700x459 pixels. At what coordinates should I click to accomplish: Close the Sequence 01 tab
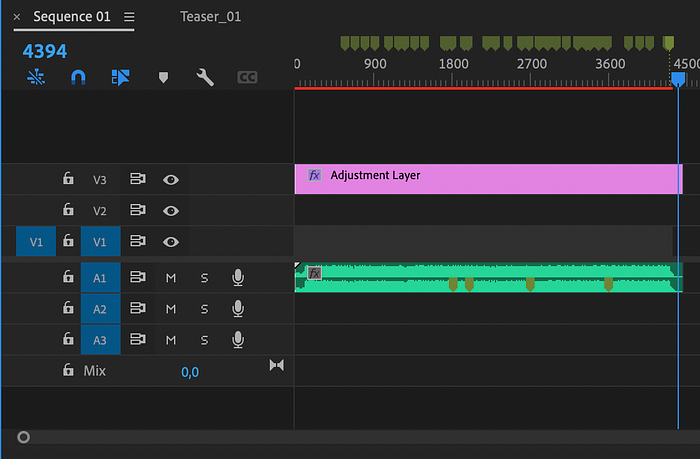pyautogui.click(x=17, y=17)
